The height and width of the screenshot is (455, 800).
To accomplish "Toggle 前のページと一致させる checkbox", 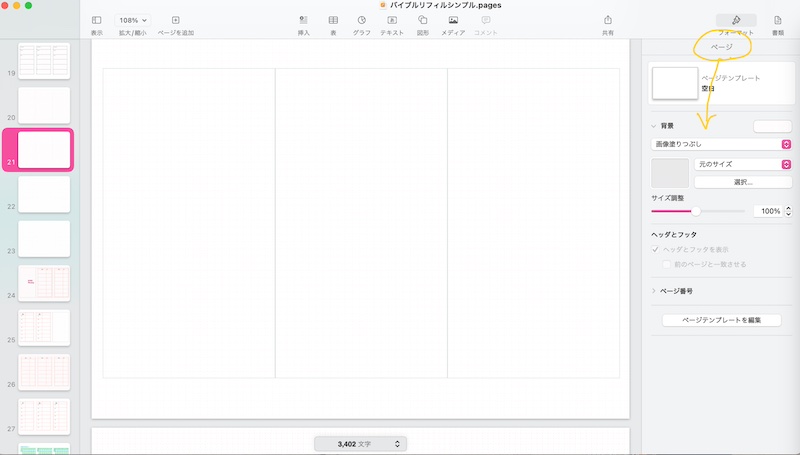I will 667,264.
